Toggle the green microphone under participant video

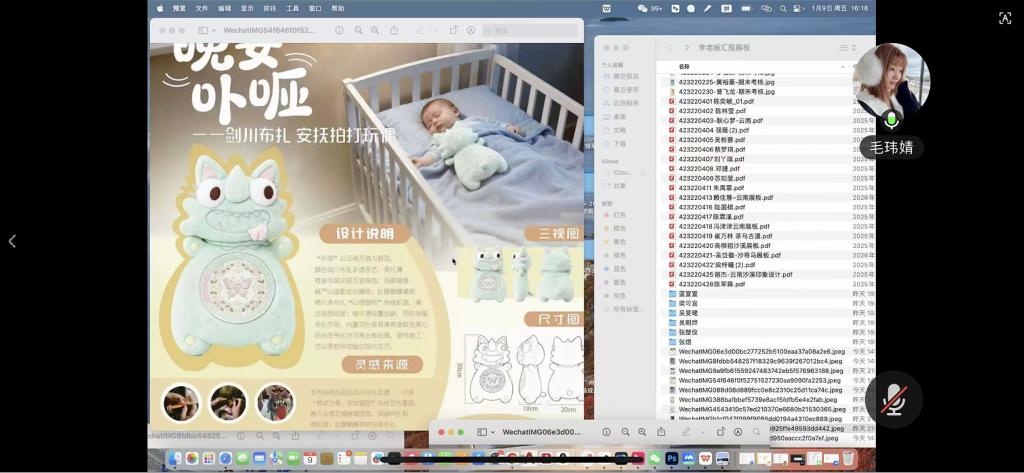(891, 121)
